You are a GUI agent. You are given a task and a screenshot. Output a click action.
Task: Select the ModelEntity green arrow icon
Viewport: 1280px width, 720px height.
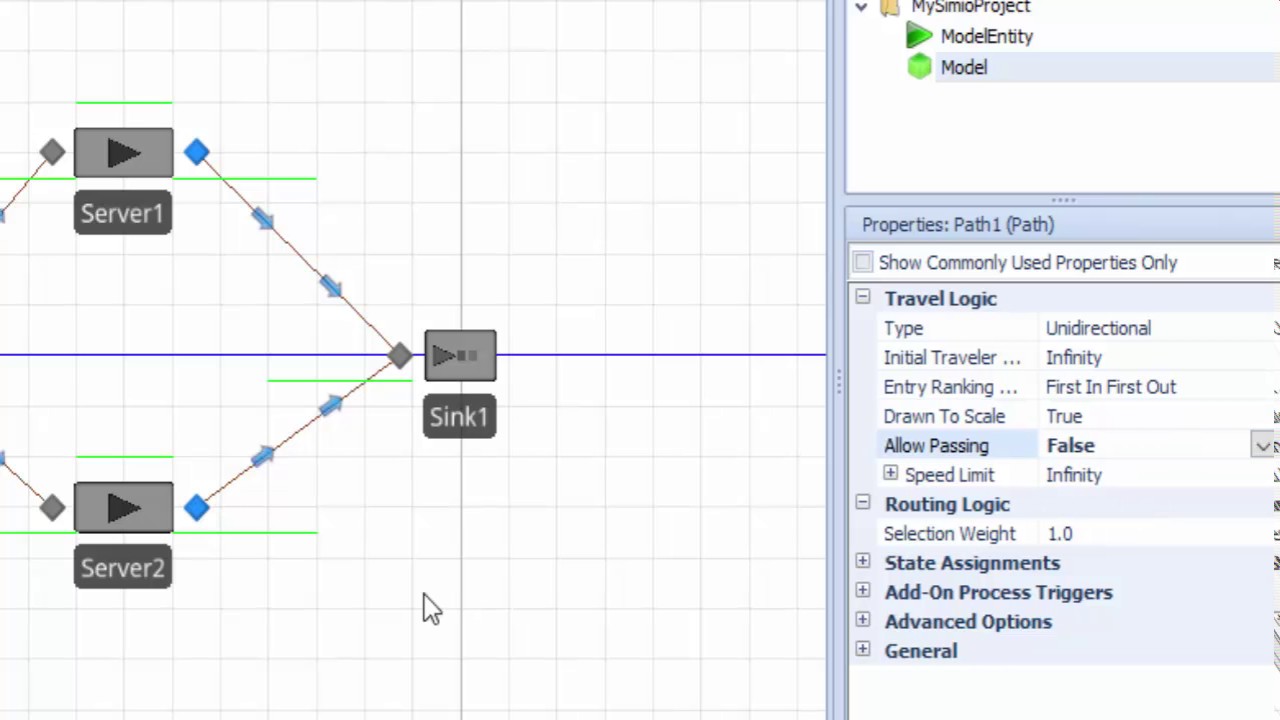919,36
